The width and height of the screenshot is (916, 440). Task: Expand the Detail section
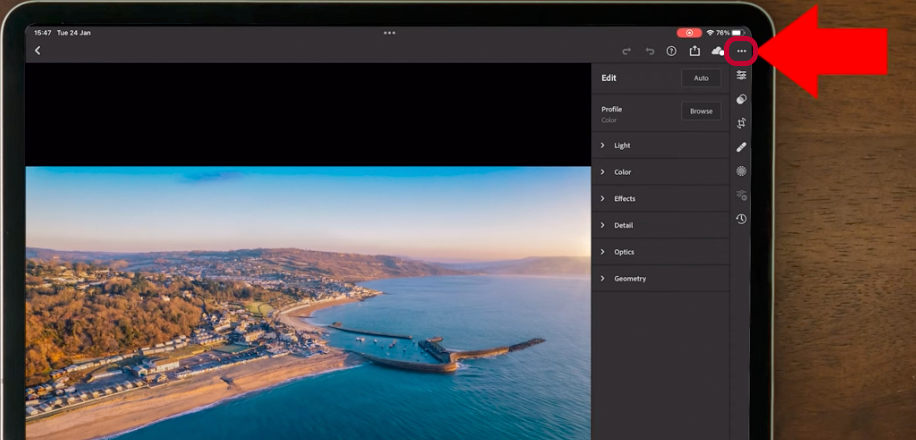click(661, 225)
